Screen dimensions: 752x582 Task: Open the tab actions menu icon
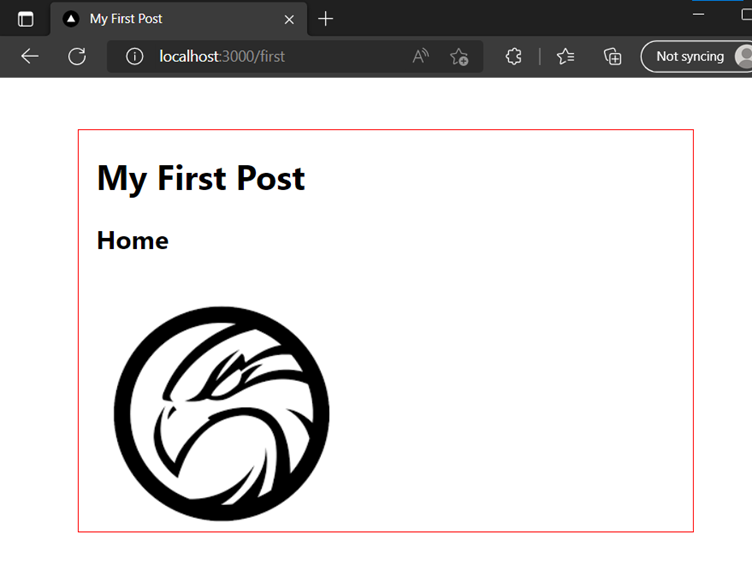tap(25, 19)
